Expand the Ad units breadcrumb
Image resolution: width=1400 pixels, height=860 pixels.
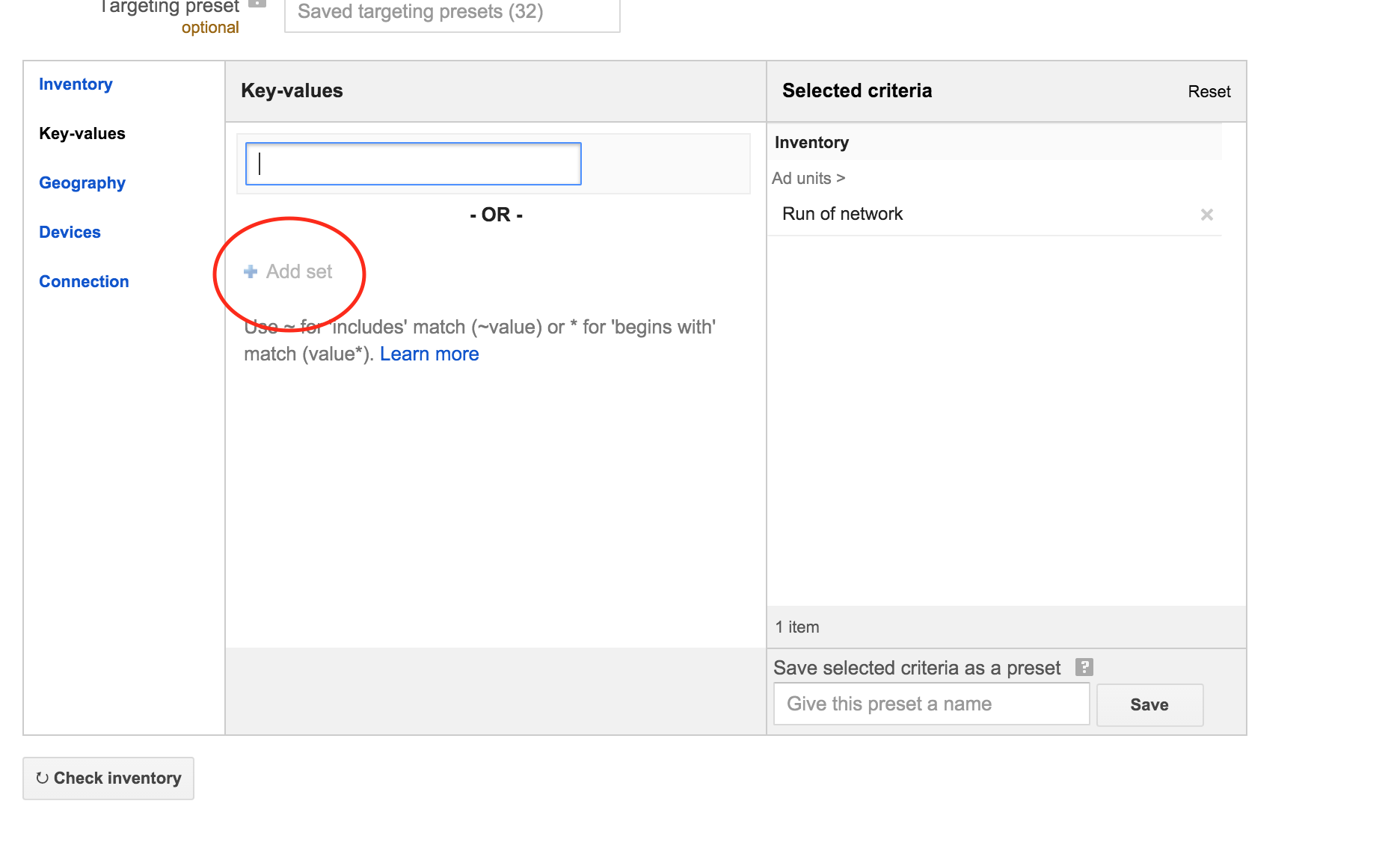tap(808, 179)
